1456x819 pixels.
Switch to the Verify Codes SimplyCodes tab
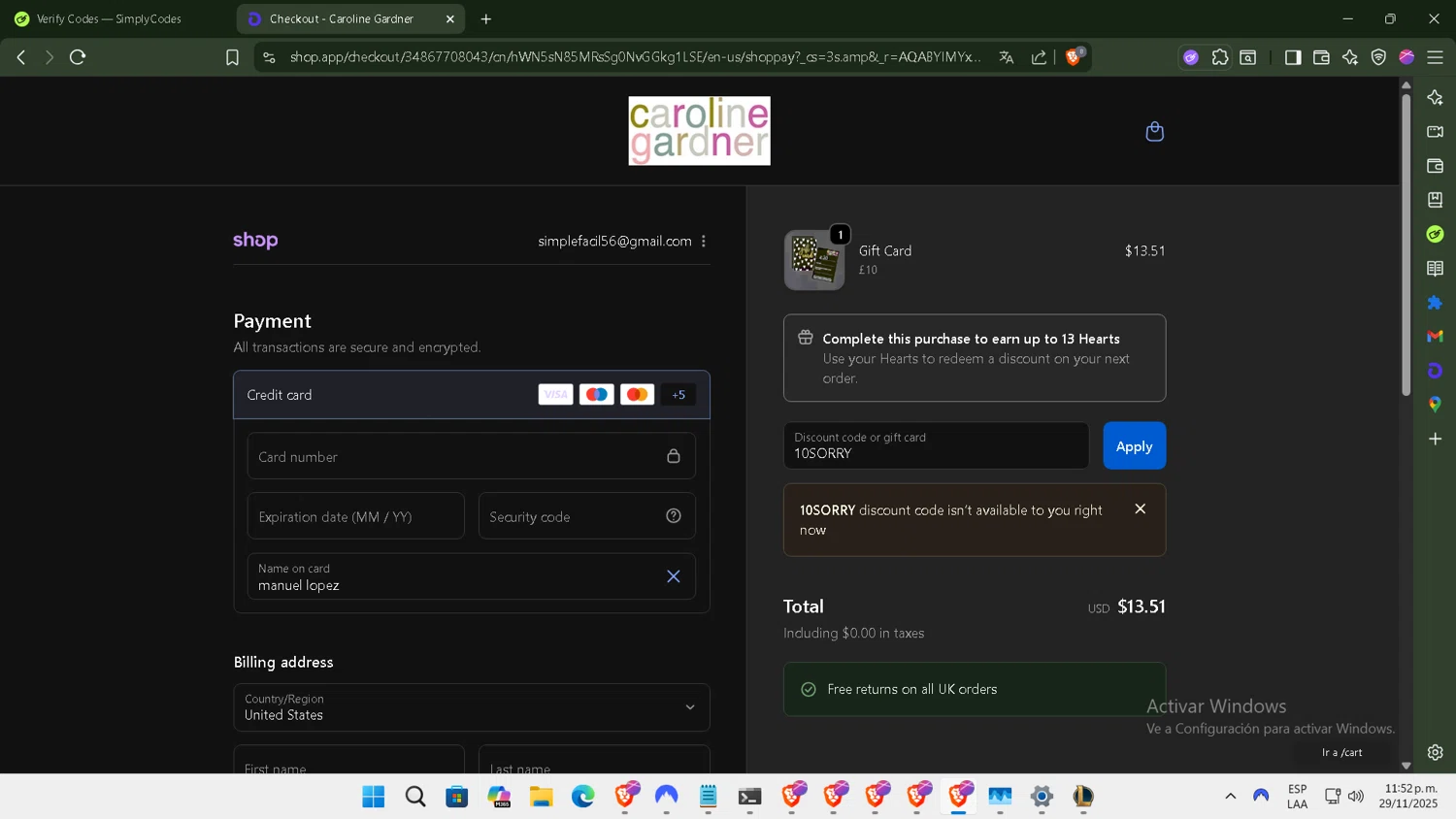pos(109,18)
